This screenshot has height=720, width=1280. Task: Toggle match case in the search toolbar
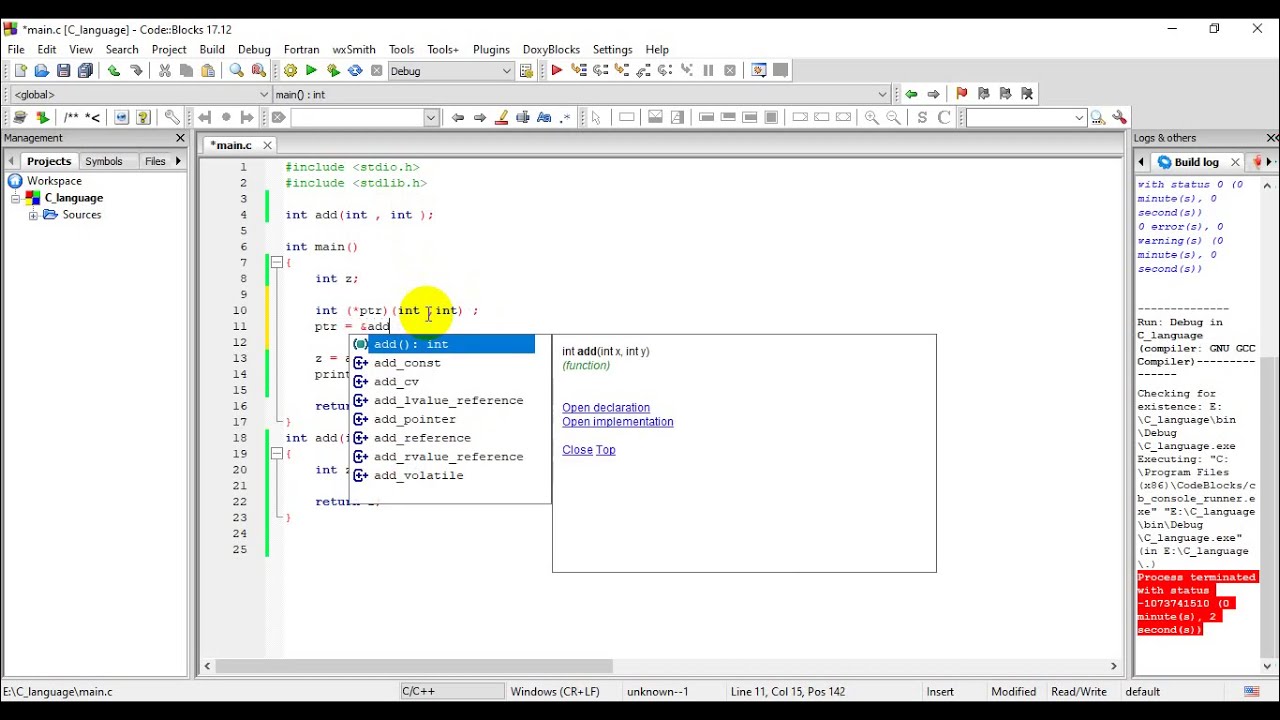click(544, 118)
